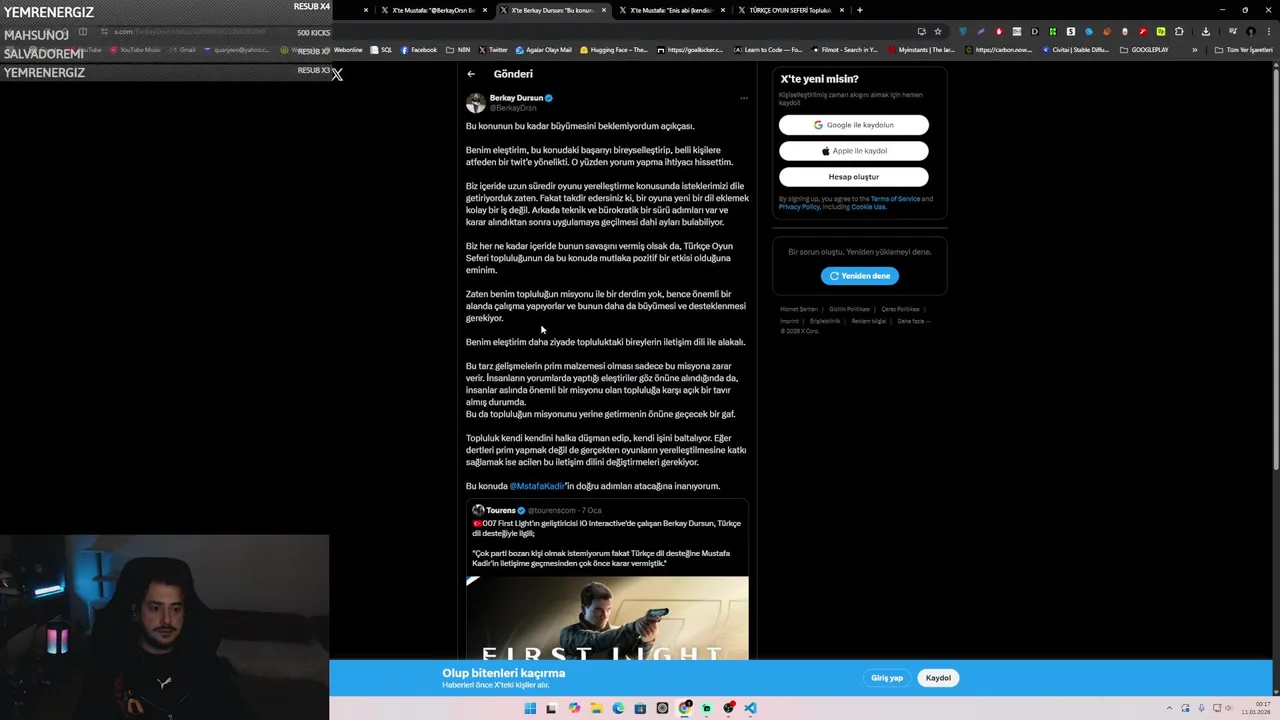The height and width of the screenshot is (720, 1280).
Task: Click Google ile kaydolun button
Action: 854,125
